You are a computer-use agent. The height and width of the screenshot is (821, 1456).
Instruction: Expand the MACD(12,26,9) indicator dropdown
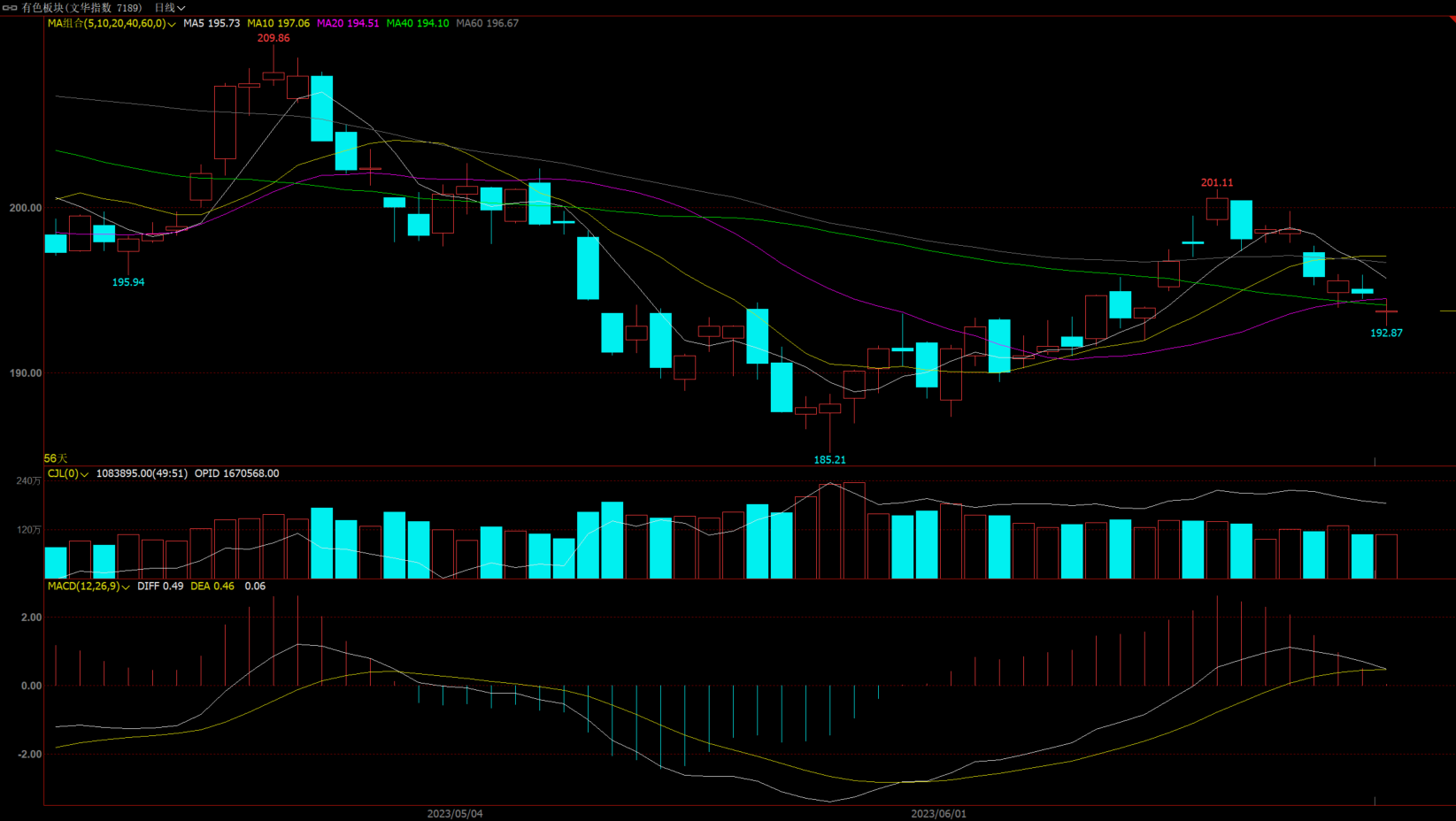(89, 587)
